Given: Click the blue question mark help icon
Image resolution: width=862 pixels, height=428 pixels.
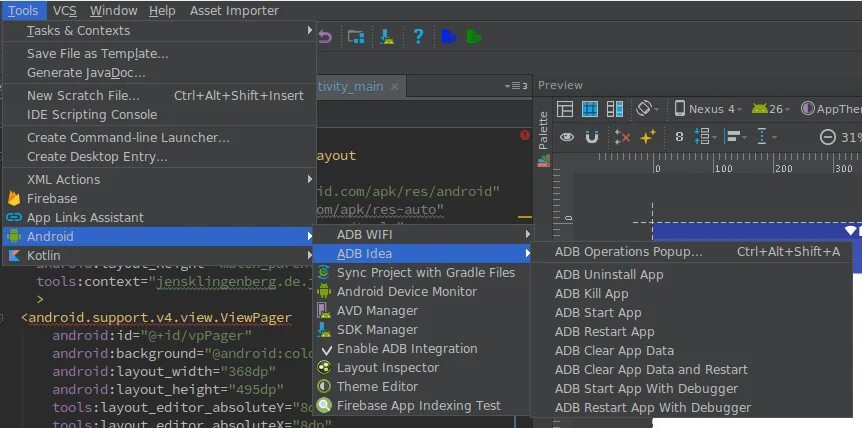Looking at the screenshot, I should click(x=418, y=36).
